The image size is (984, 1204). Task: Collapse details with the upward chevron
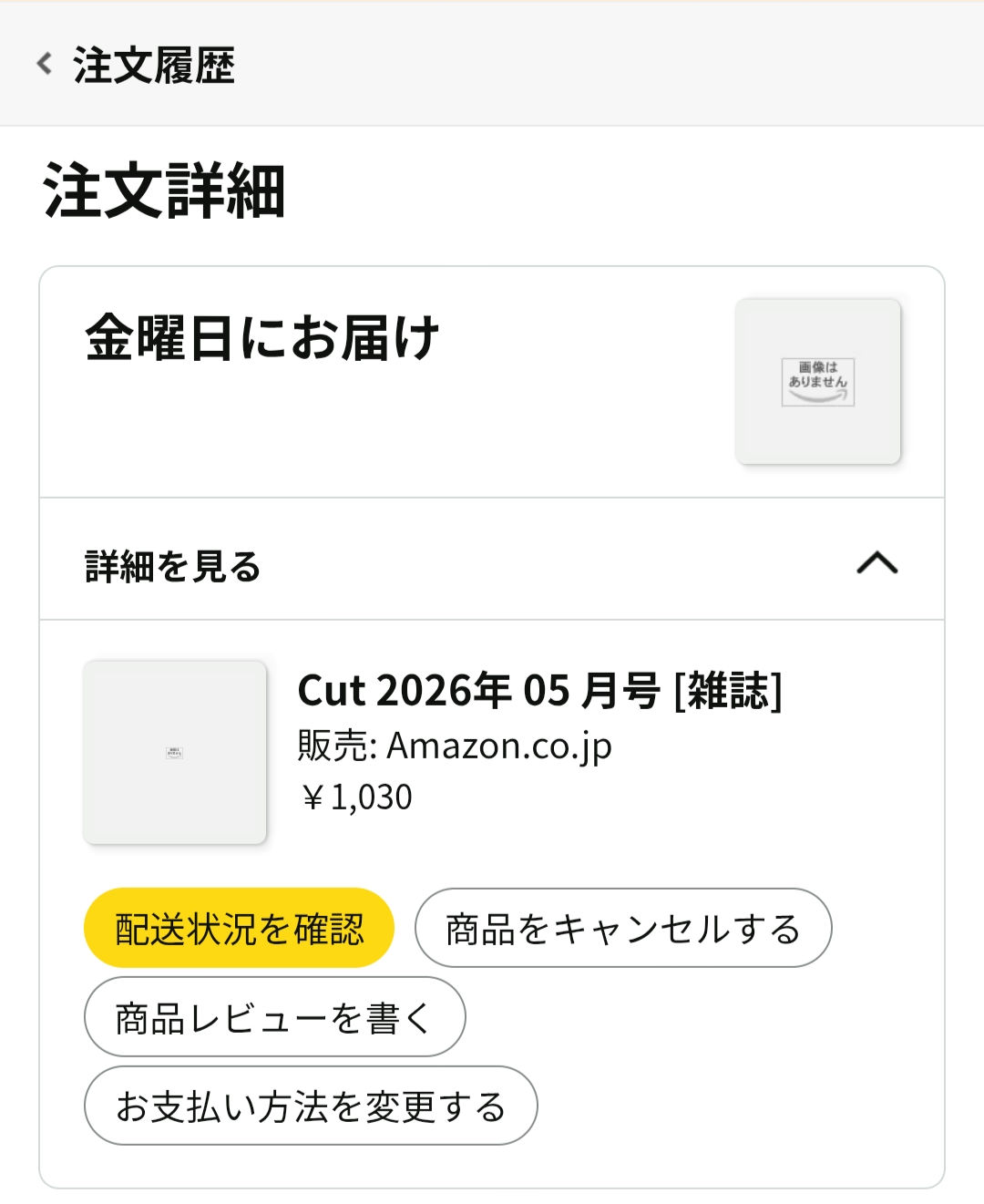click(876, 564)
